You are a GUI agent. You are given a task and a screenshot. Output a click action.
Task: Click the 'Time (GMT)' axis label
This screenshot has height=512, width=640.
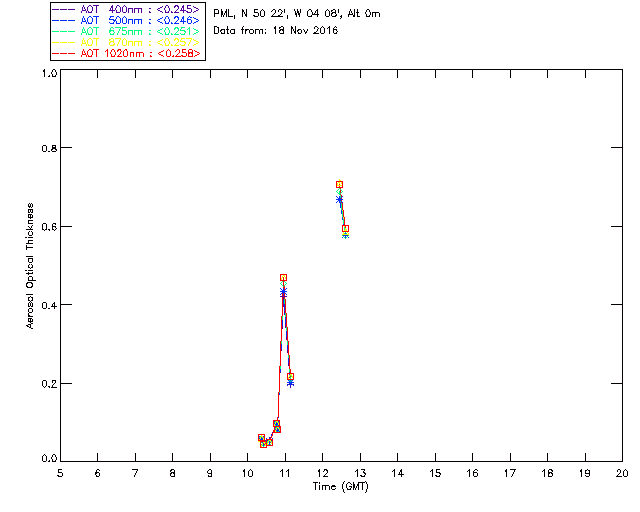pyautogui.click(x=340, y=487)
